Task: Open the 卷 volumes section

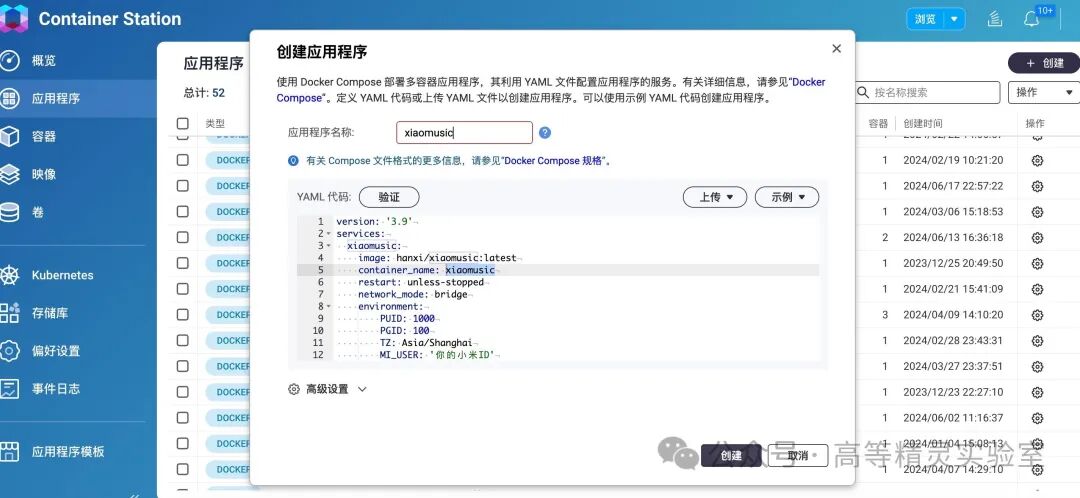Action: [x=38, y=212]
